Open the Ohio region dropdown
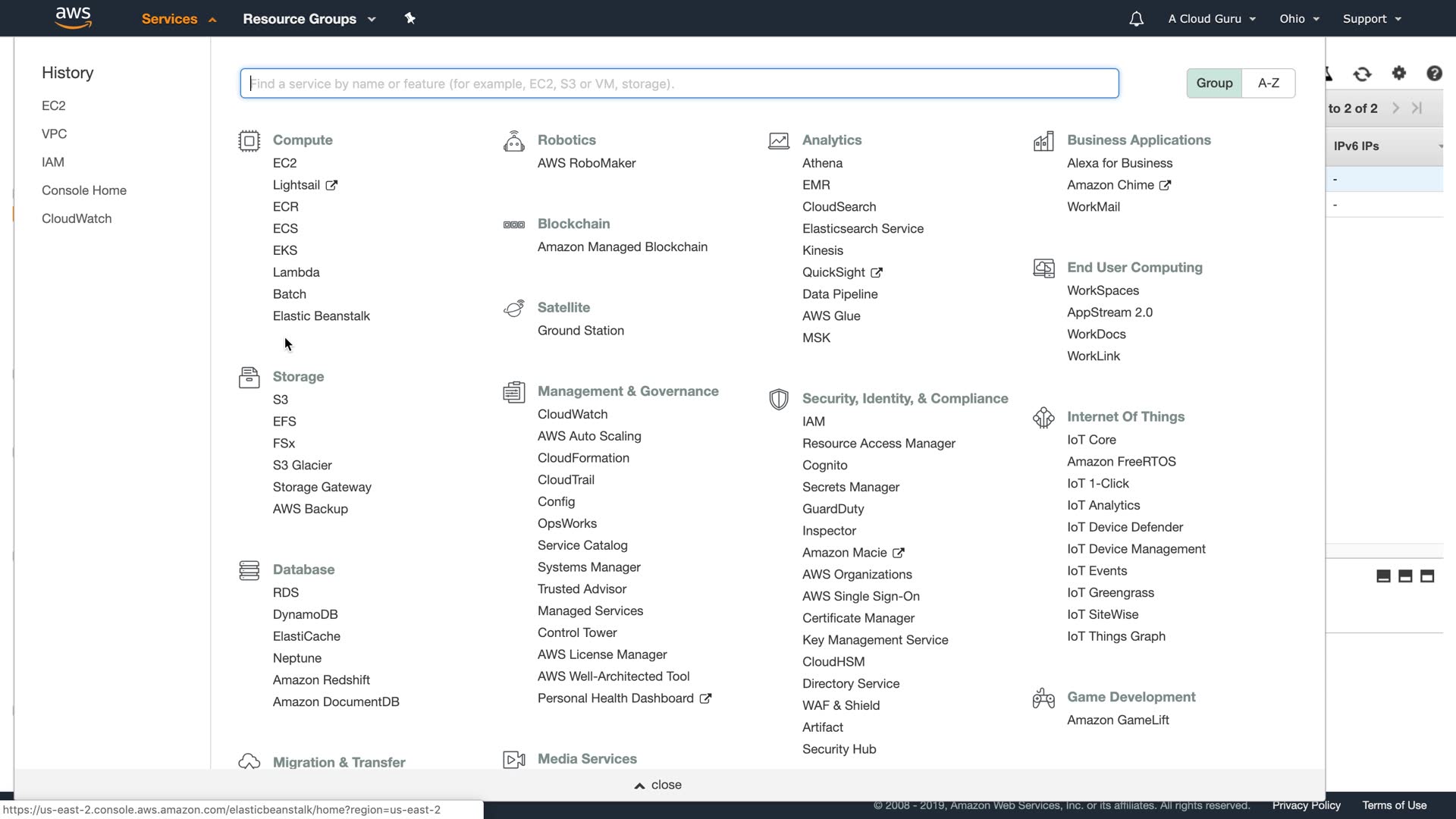This screenshot has height=819, width=1456. (1299, 19)
